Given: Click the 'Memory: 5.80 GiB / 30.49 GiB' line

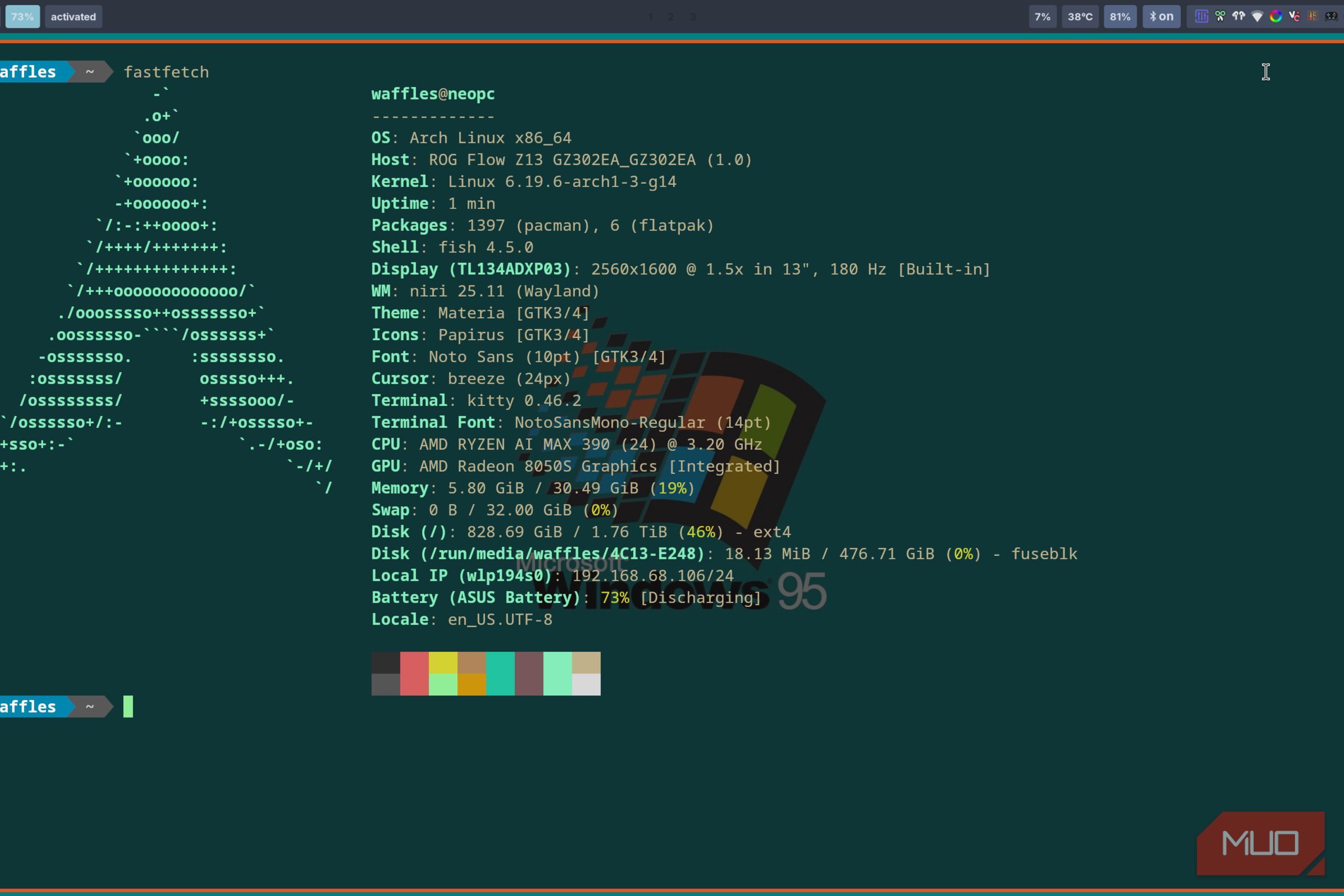Looking at the screenshot, I should tap(533, 488).
